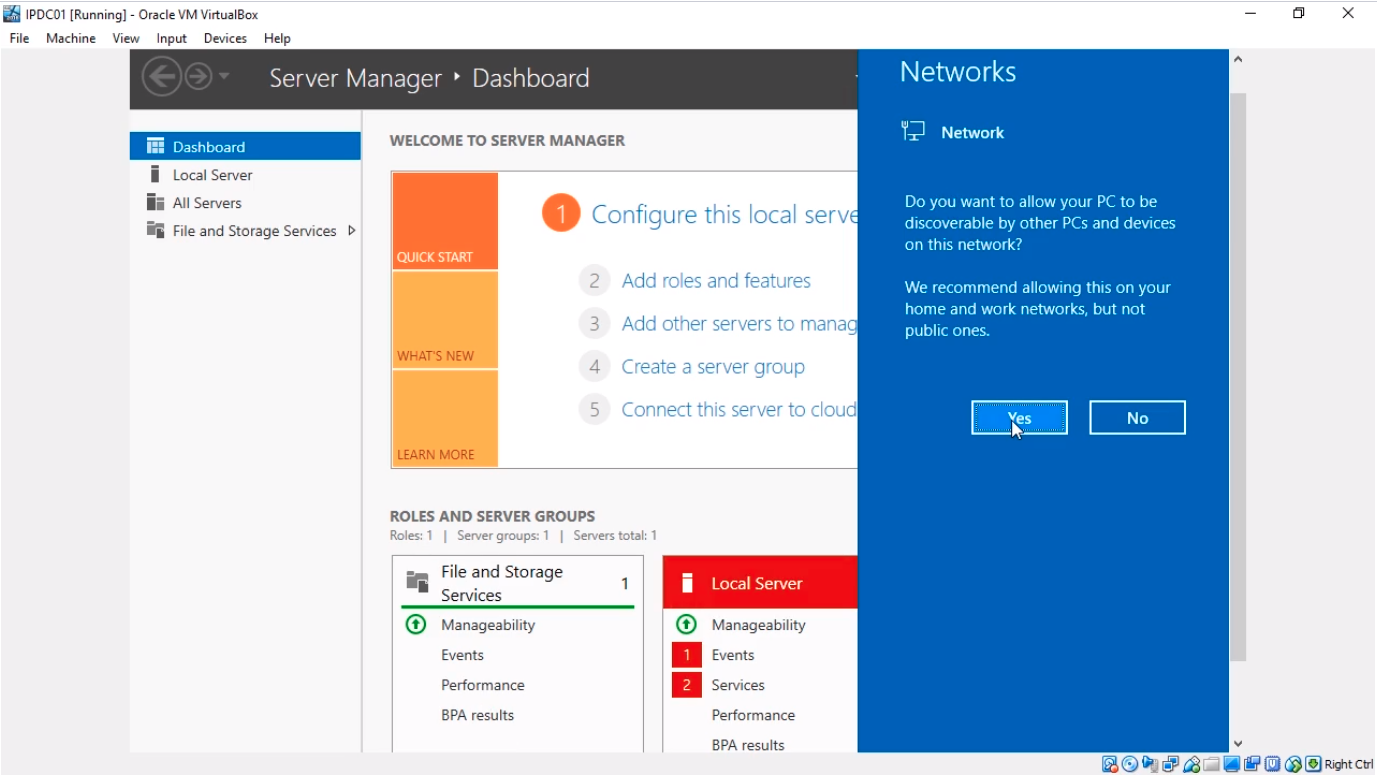
Task: Click the recording status icon
Action: (1252, 764)
